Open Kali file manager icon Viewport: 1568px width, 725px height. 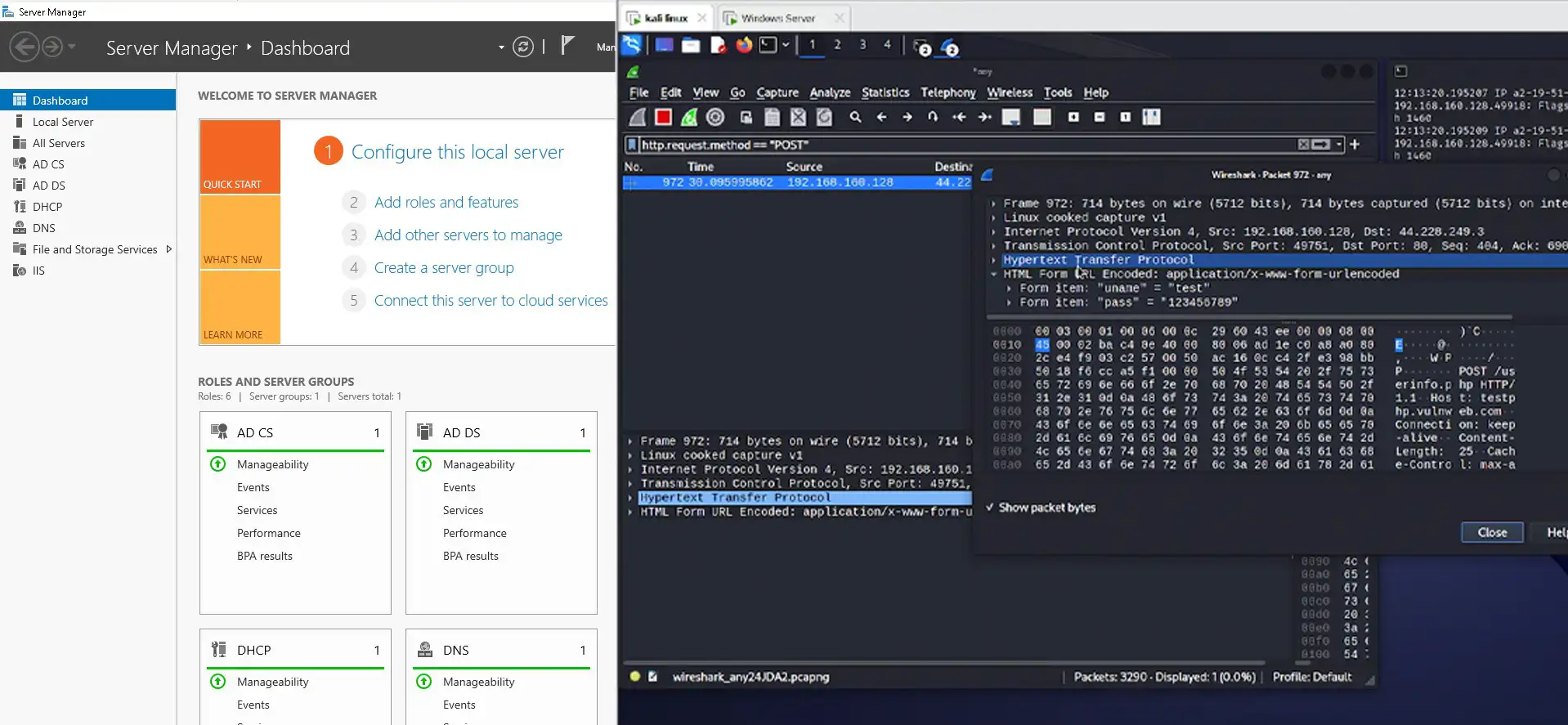691,45
